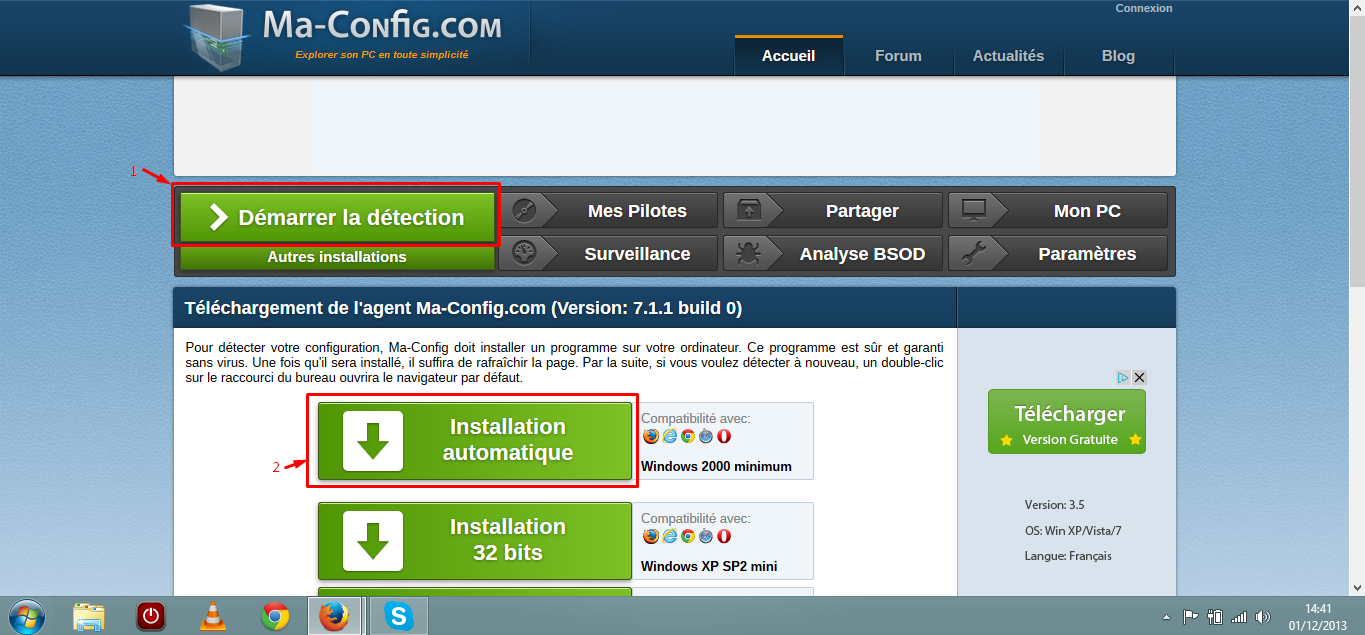Switch to the Firefox taskbar window
Screen dimensions: 1365x635
coord(335,616)
